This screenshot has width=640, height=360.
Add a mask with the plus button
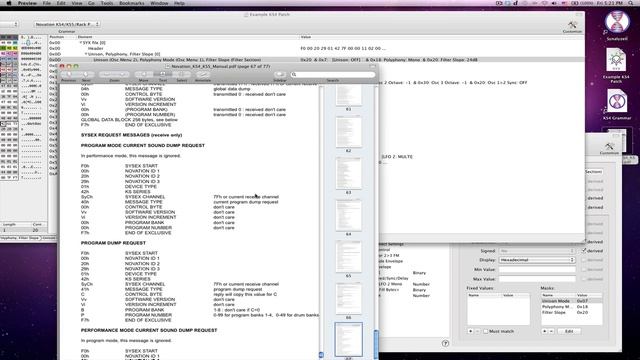544,331
